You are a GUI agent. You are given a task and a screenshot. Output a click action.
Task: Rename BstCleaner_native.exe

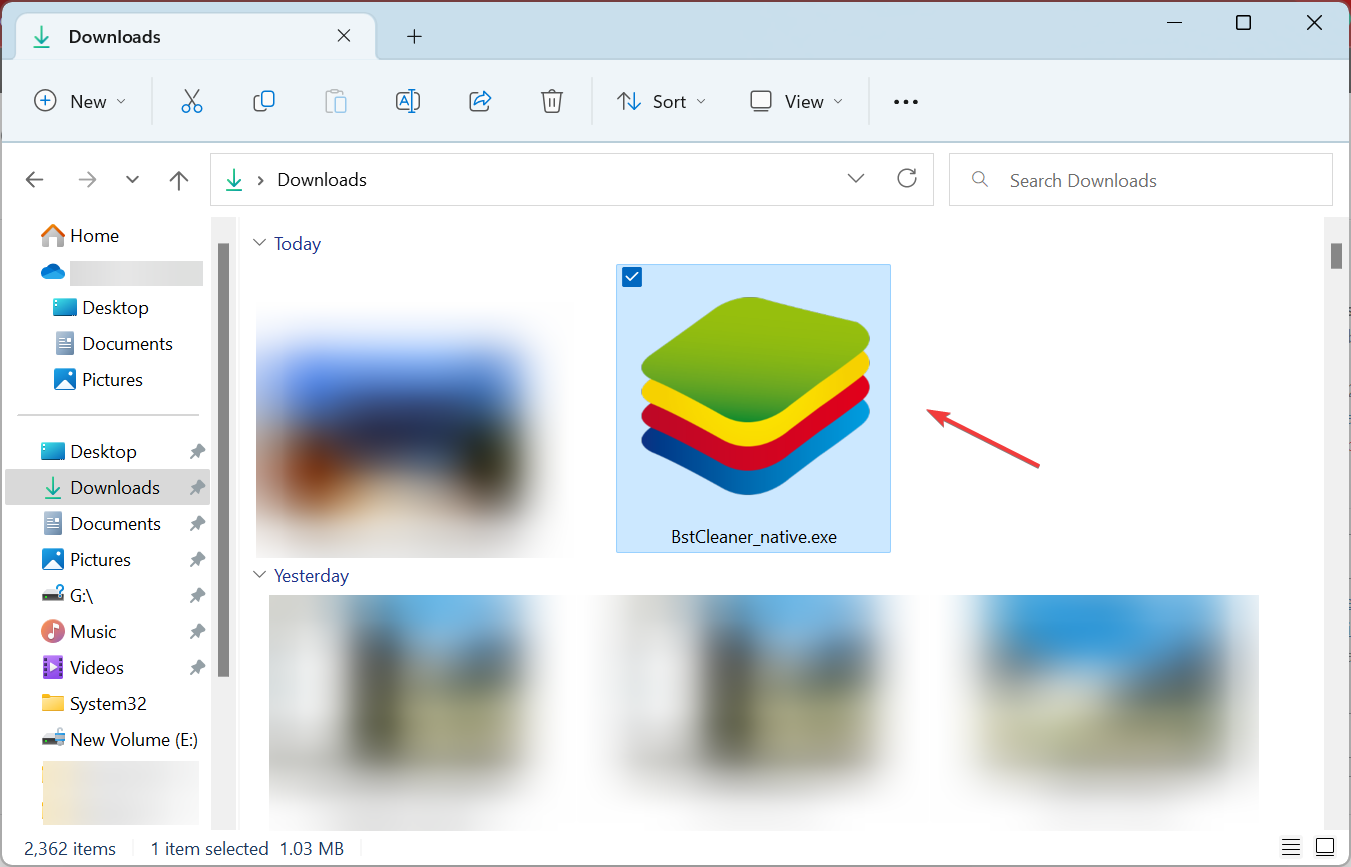(407, 101)
